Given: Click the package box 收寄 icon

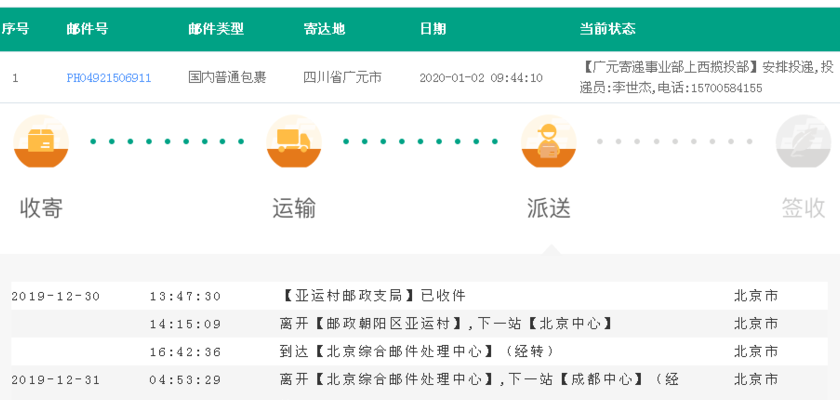Looking at the screenshot, I should [41, 141].
